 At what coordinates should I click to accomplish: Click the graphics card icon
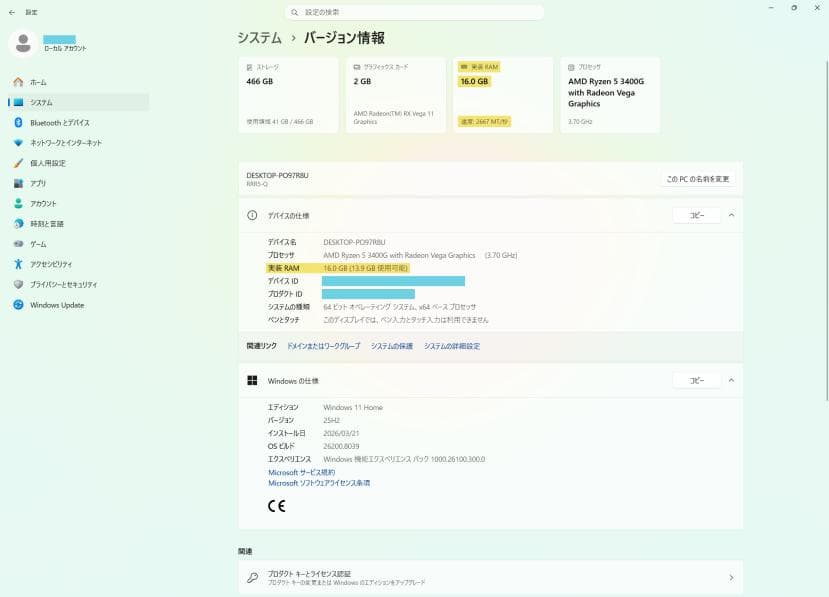pyautogui.click(x=357, y=67)
